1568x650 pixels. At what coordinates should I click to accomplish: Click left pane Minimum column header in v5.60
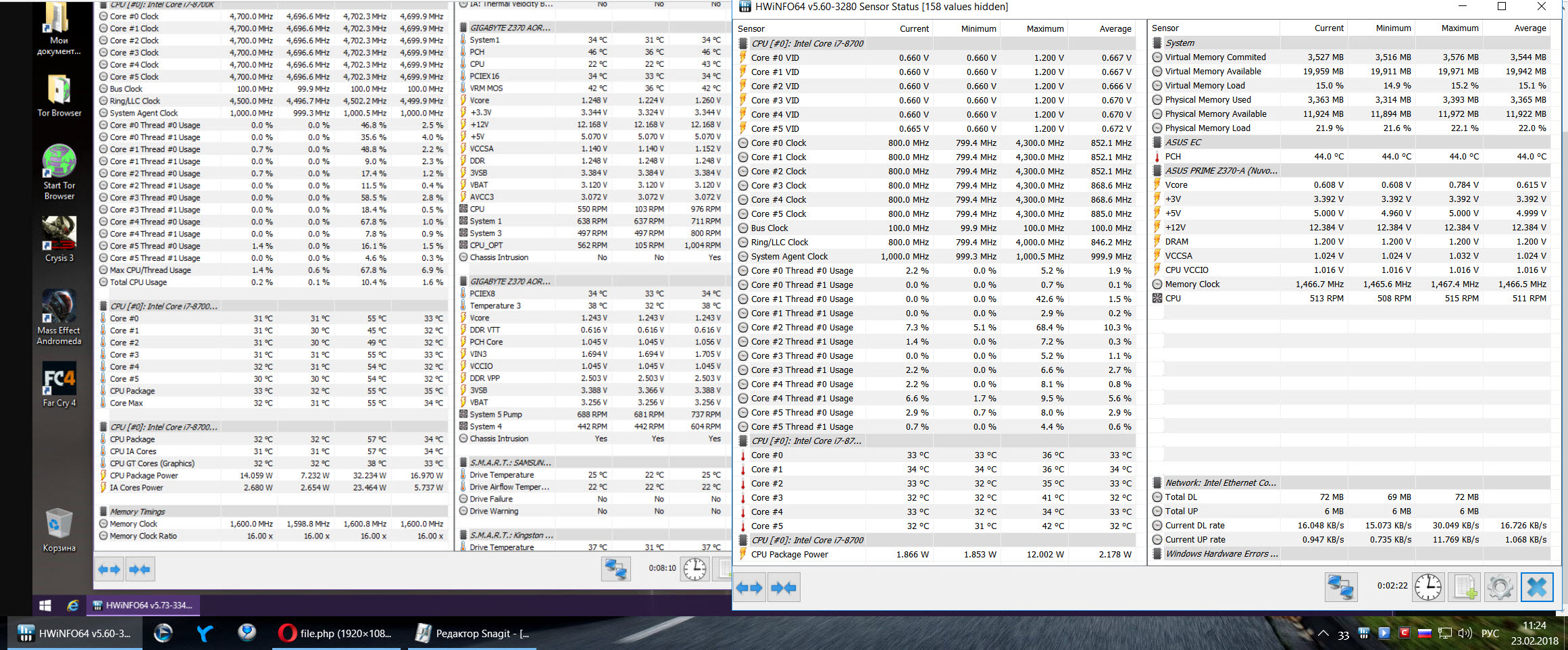pyautogui.click(x=966, y=28)
